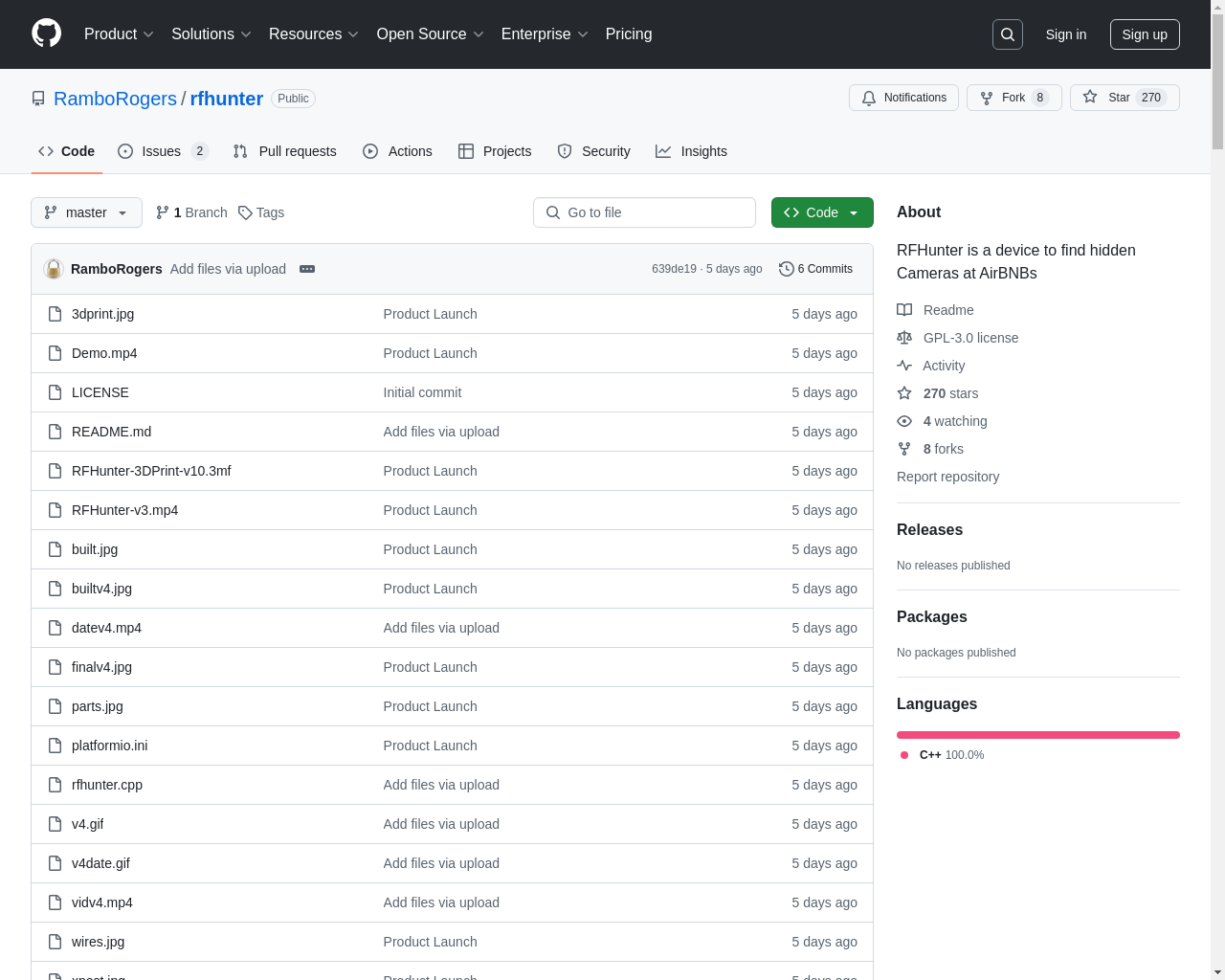Image resolution: width=1225 pixels, height=980 pixels.
Task: Expand the Resources menu
Action: point(313,34)
